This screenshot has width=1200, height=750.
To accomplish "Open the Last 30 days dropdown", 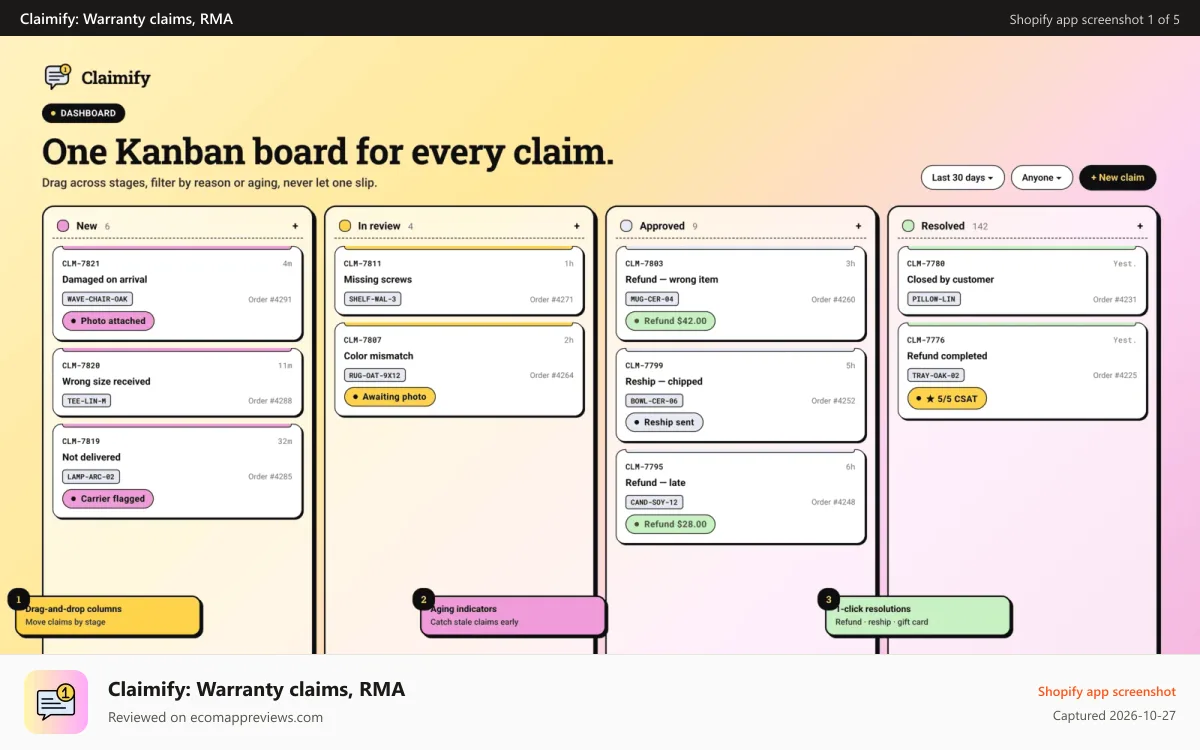I will pos(962,177).
